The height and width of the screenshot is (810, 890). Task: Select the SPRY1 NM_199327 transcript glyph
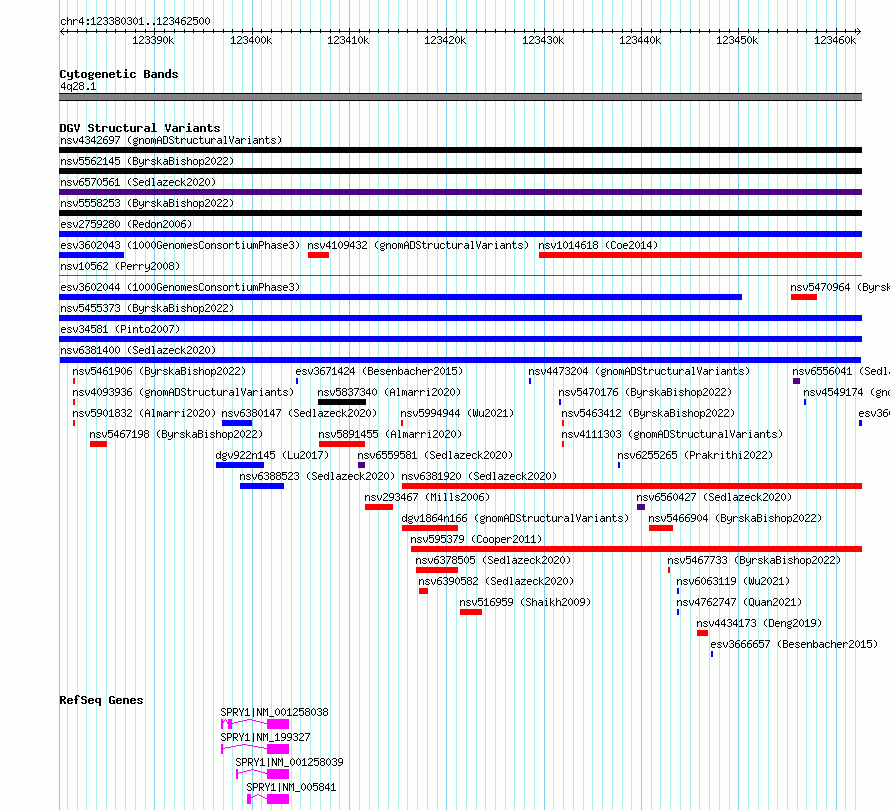coord(255,749)
